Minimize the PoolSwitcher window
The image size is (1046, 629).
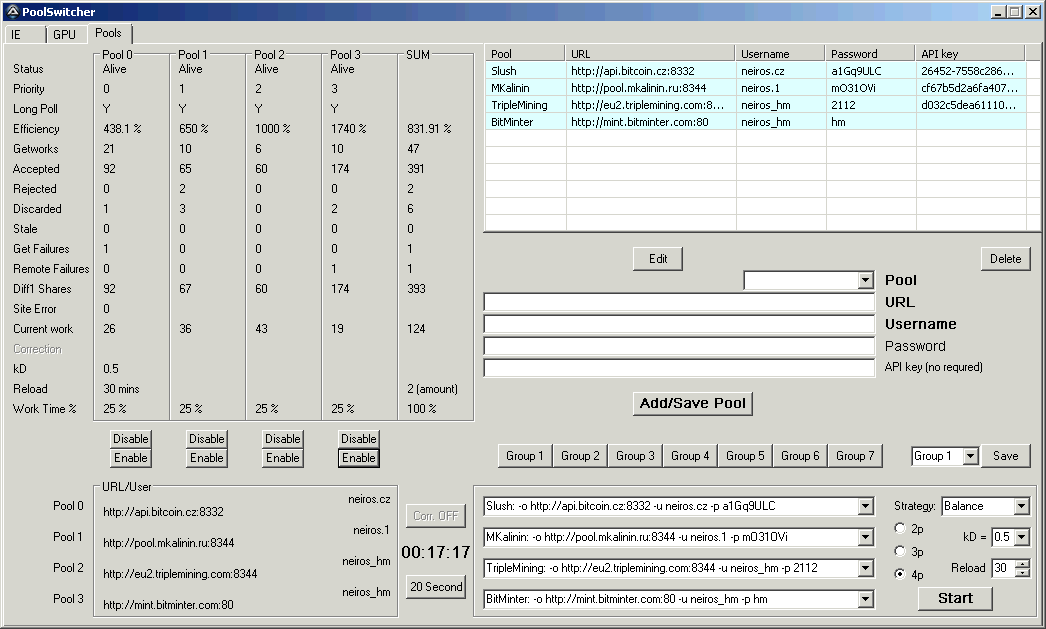coord(998,11)
